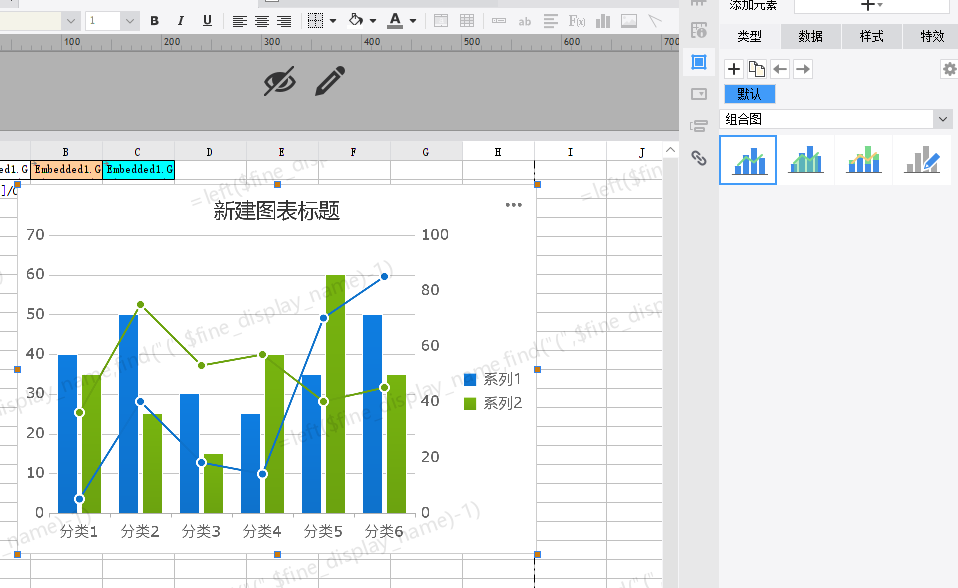Click hyperlink chain icon in sidebar
The image size is (958, 588).
point(699,158)
